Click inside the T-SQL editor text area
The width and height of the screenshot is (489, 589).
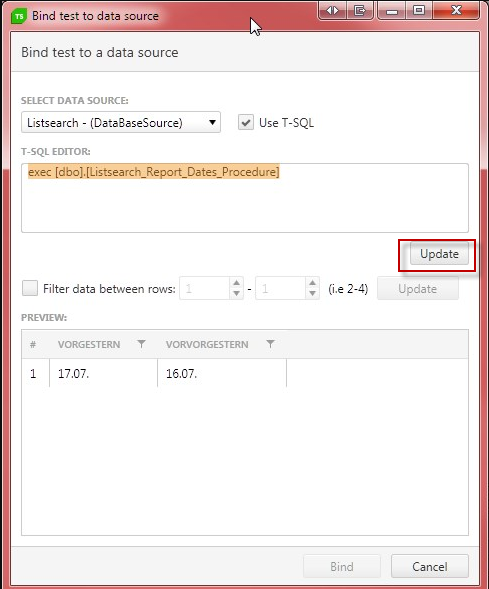[245, 198]
